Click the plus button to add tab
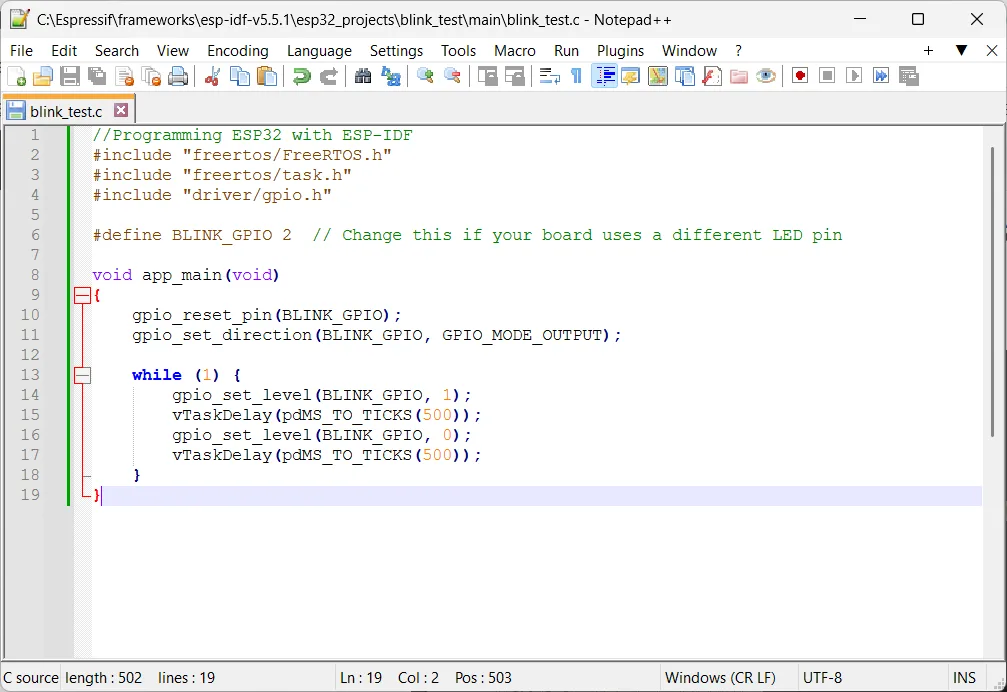Screen dimensions: 1007x692 click(928, 50)
